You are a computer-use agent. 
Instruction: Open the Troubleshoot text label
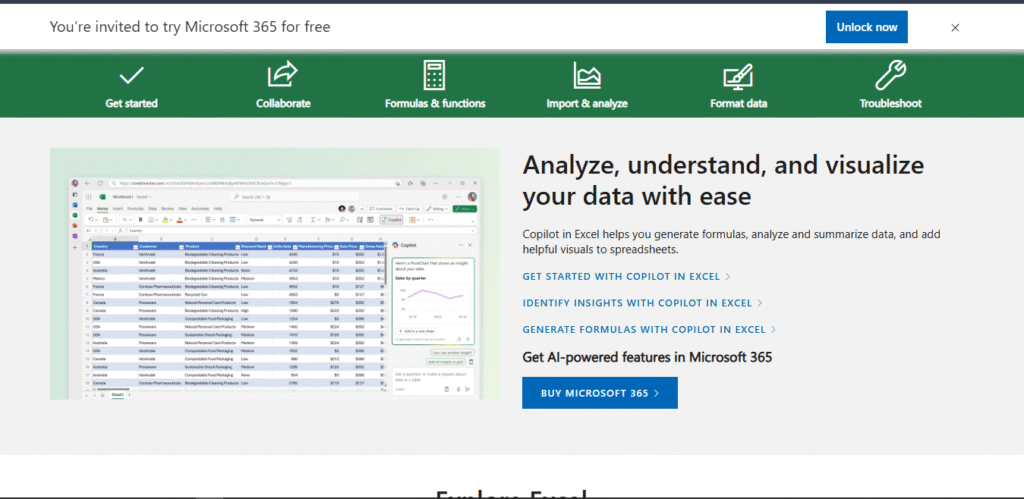[890, 103]
